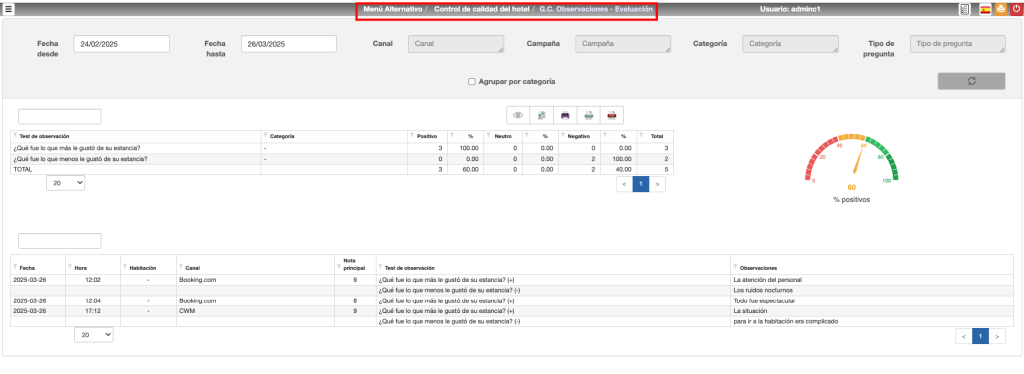Export the report with the spreadsheet icon
The height and width of the screenshot is (374, 1024).
click(x=541, y=115)
